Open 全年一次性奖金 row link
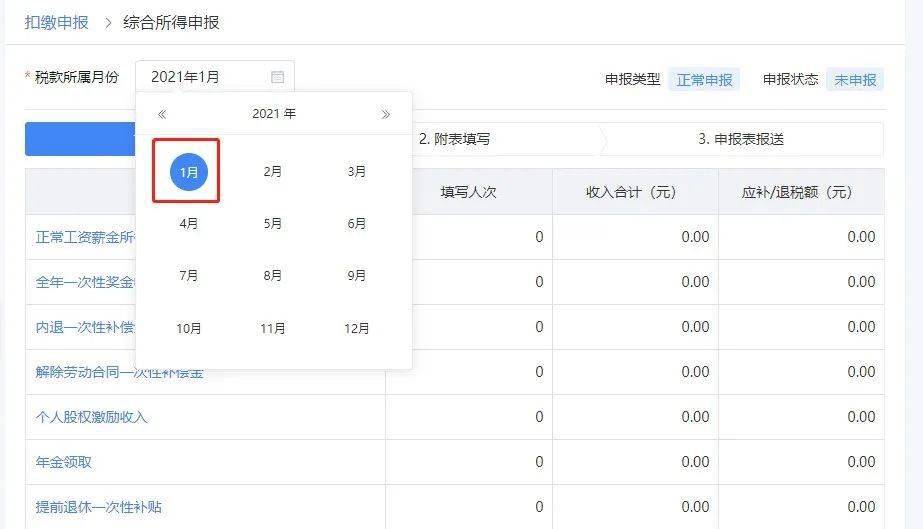Screen dimensions: 923x529 (85, 282)
